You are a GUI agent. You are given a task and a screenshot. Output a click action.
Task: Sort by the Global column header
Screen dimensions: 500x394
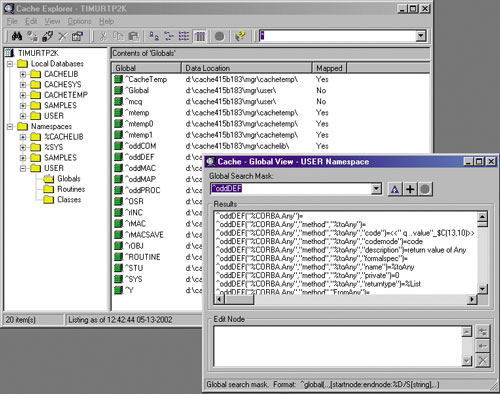[146, 68]
